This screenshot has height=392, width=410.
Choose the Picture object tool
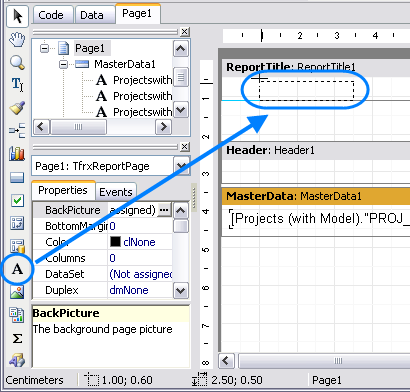[x=17, y=292]
